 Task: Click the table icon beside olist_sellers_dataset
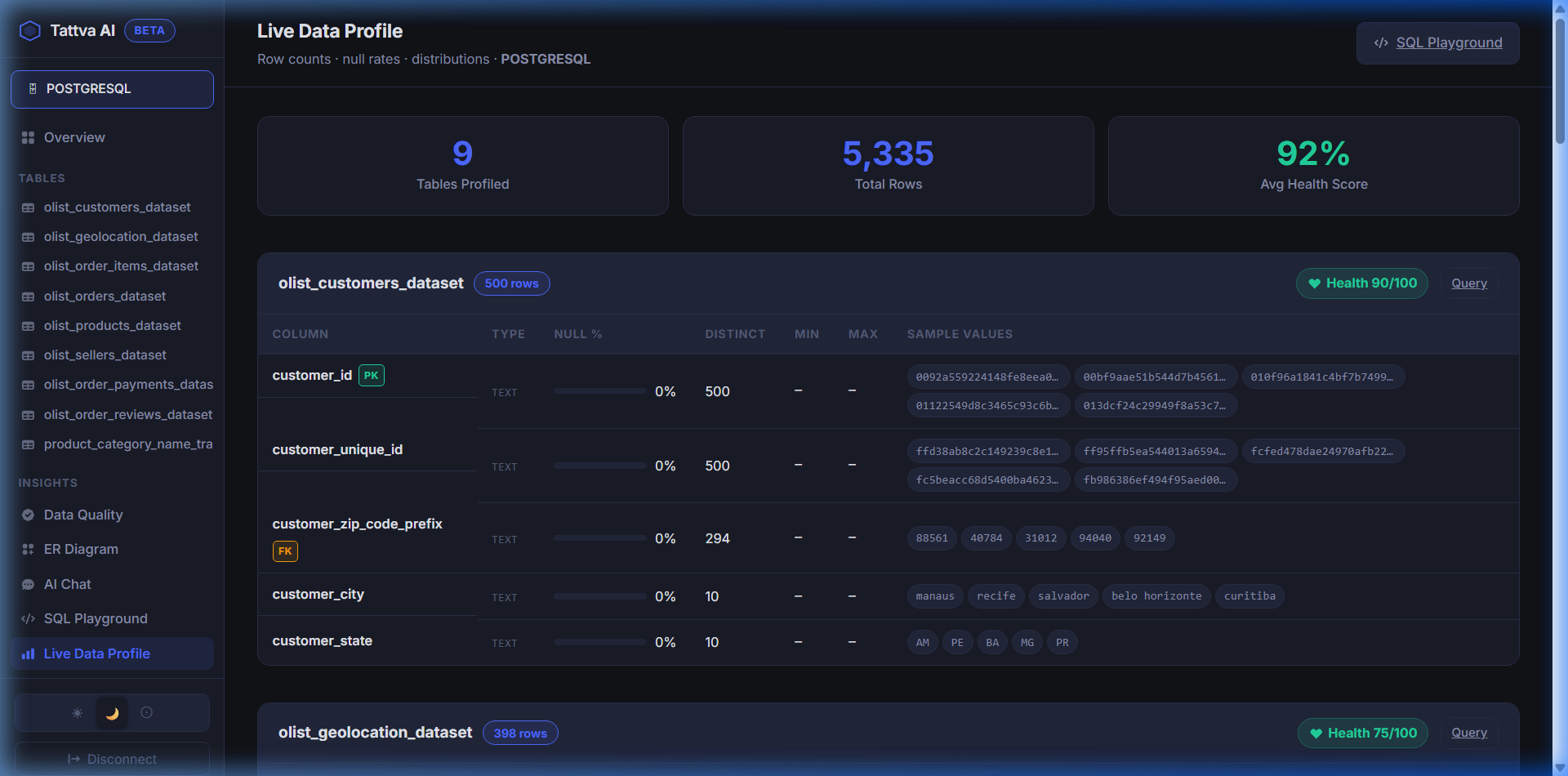(28, 355)
